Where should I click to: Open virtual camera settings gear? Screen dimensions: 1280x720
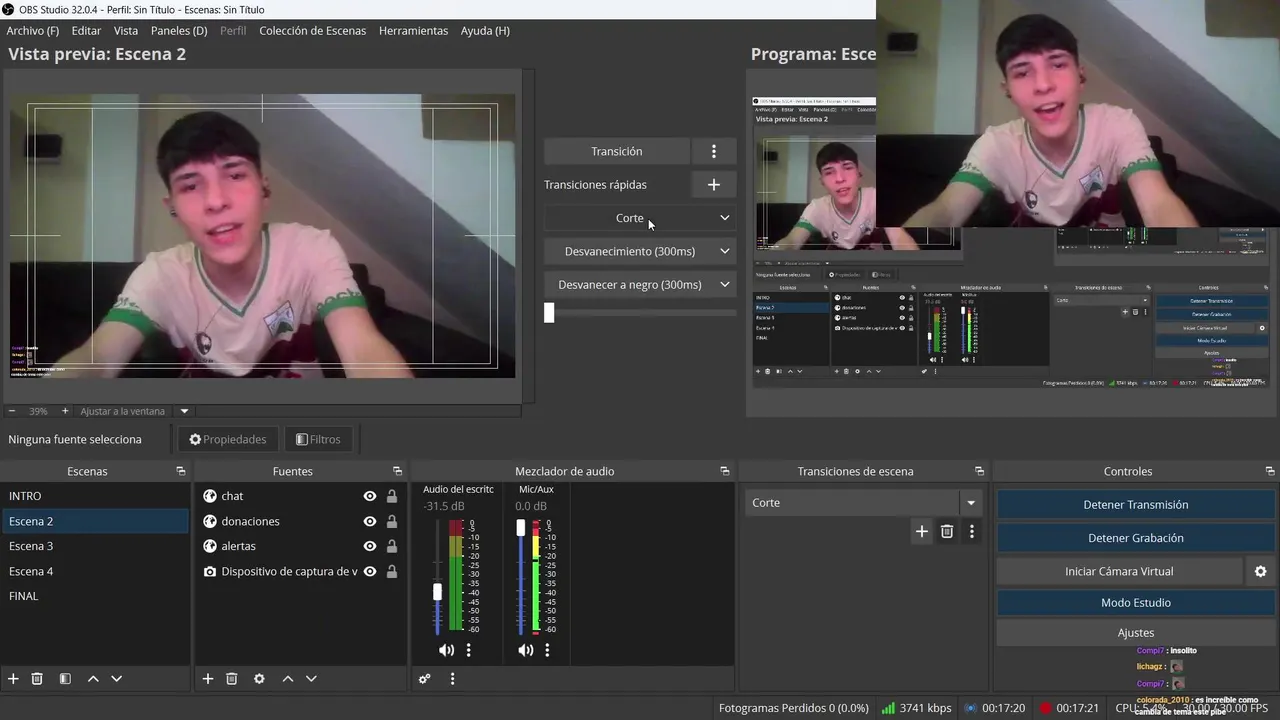pos(1260,571)
